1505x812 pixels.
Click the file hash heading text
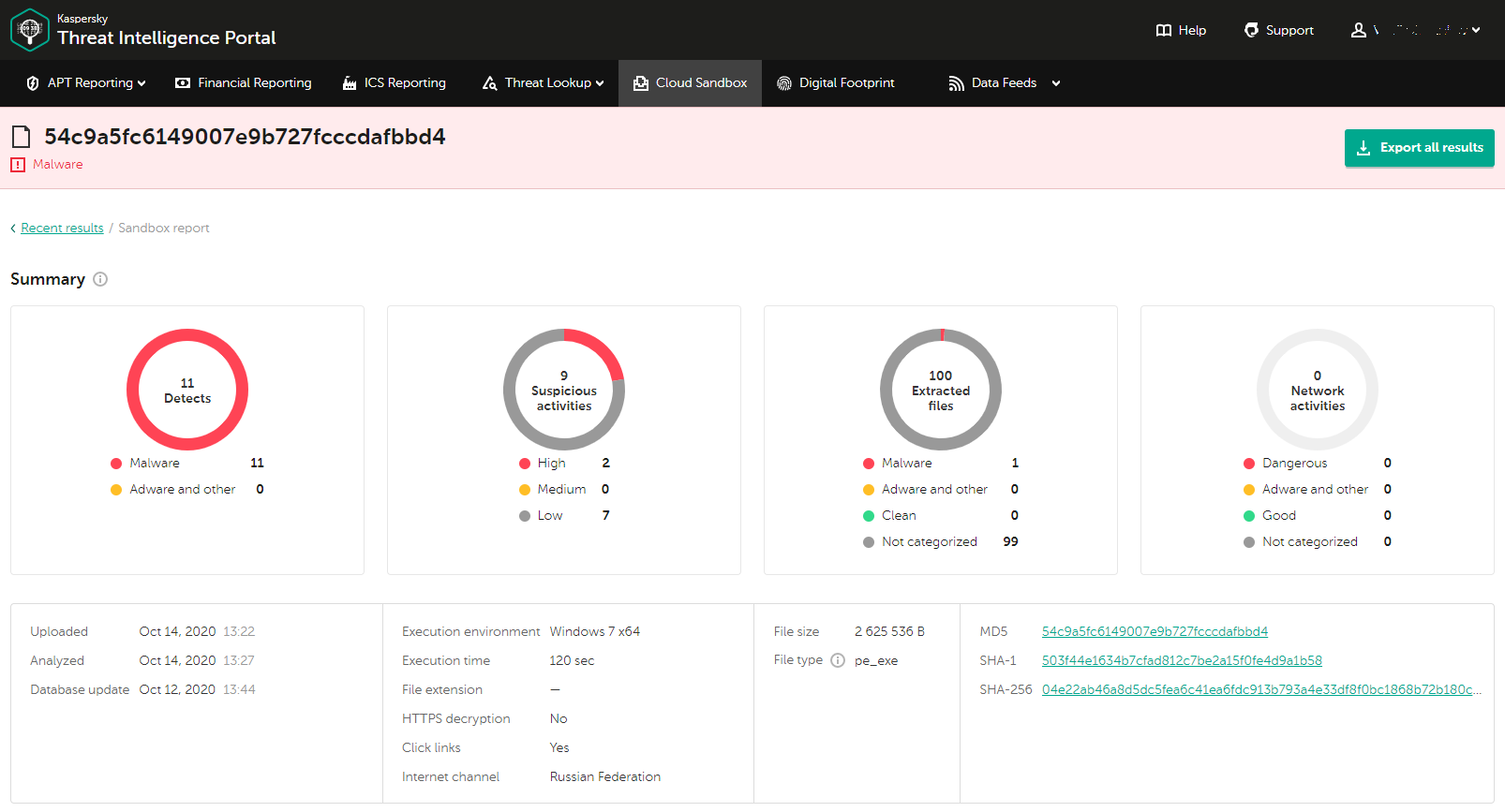click(x=245, y=137)
